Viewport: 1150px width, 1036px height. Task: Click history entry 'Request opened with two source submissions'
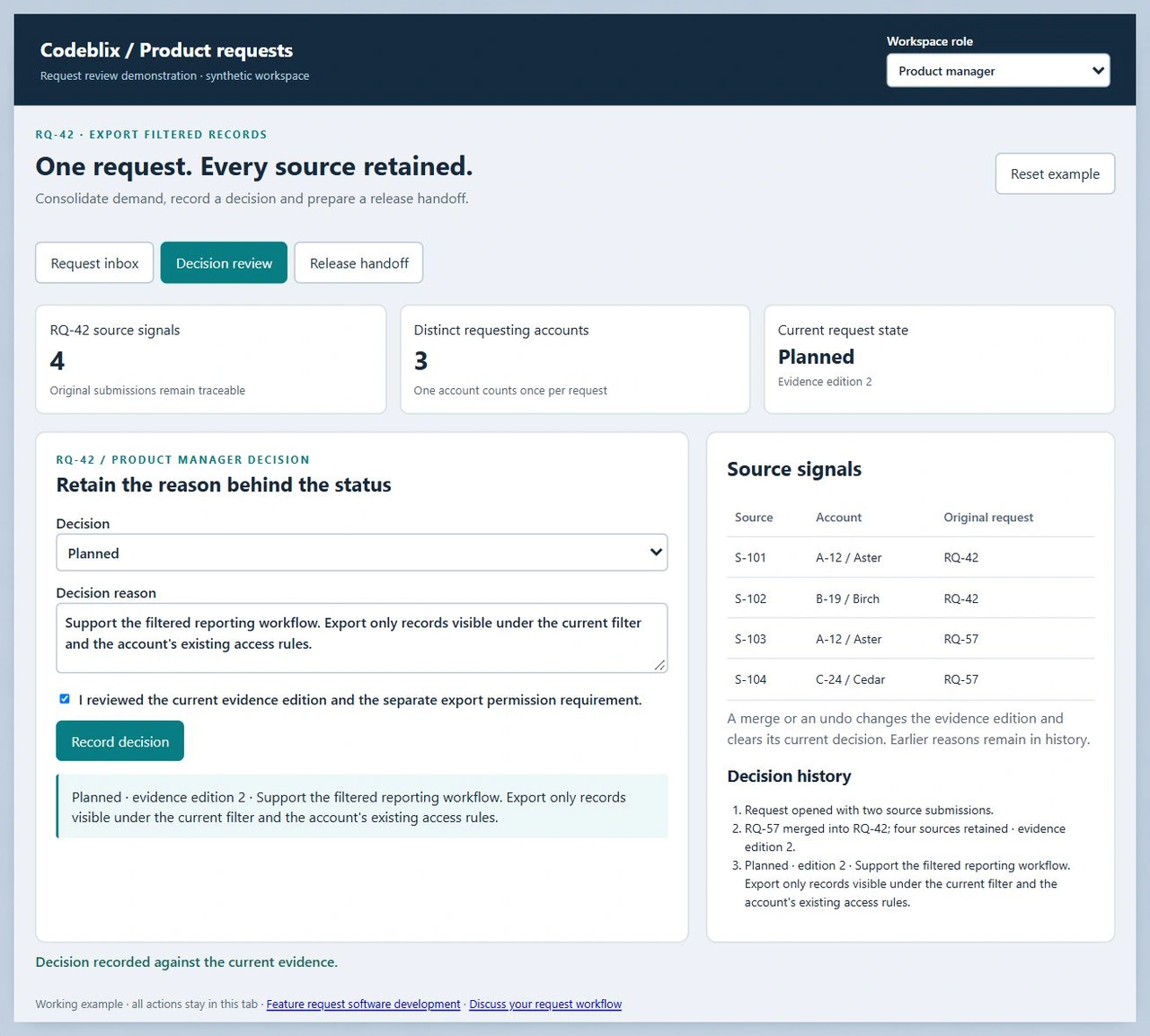(869, 810)
